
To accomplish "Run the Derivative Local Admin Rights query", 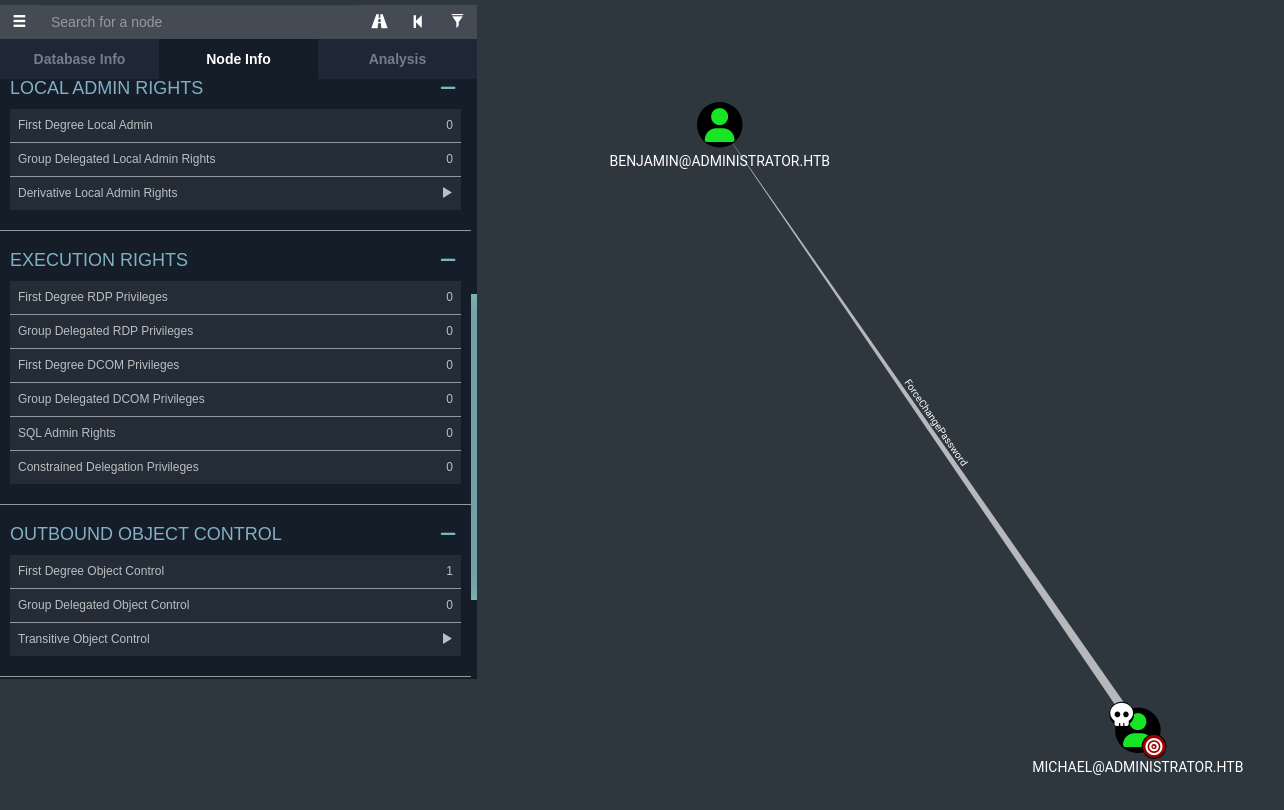I will coord(447,193).
